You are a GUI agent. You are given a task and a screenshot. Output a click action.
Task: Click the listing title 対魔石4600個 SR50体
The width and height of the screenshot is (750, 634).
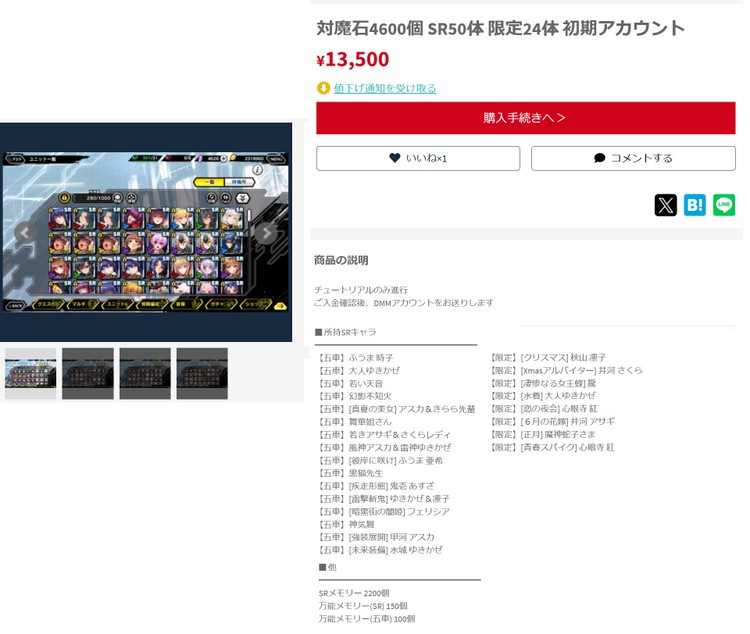coord(500,28)
